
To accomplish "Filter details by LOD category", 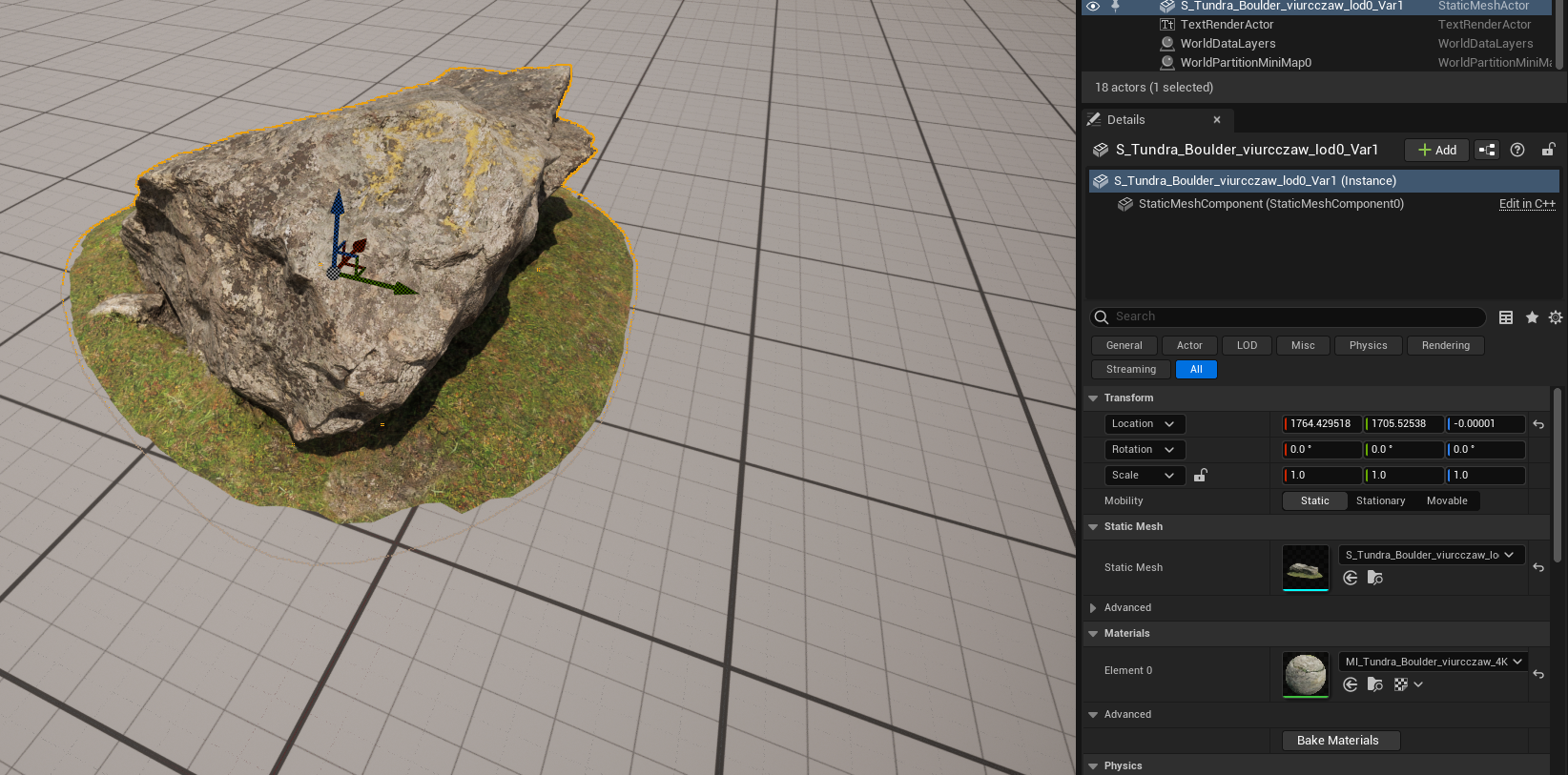I will [x=1247, y=346].
